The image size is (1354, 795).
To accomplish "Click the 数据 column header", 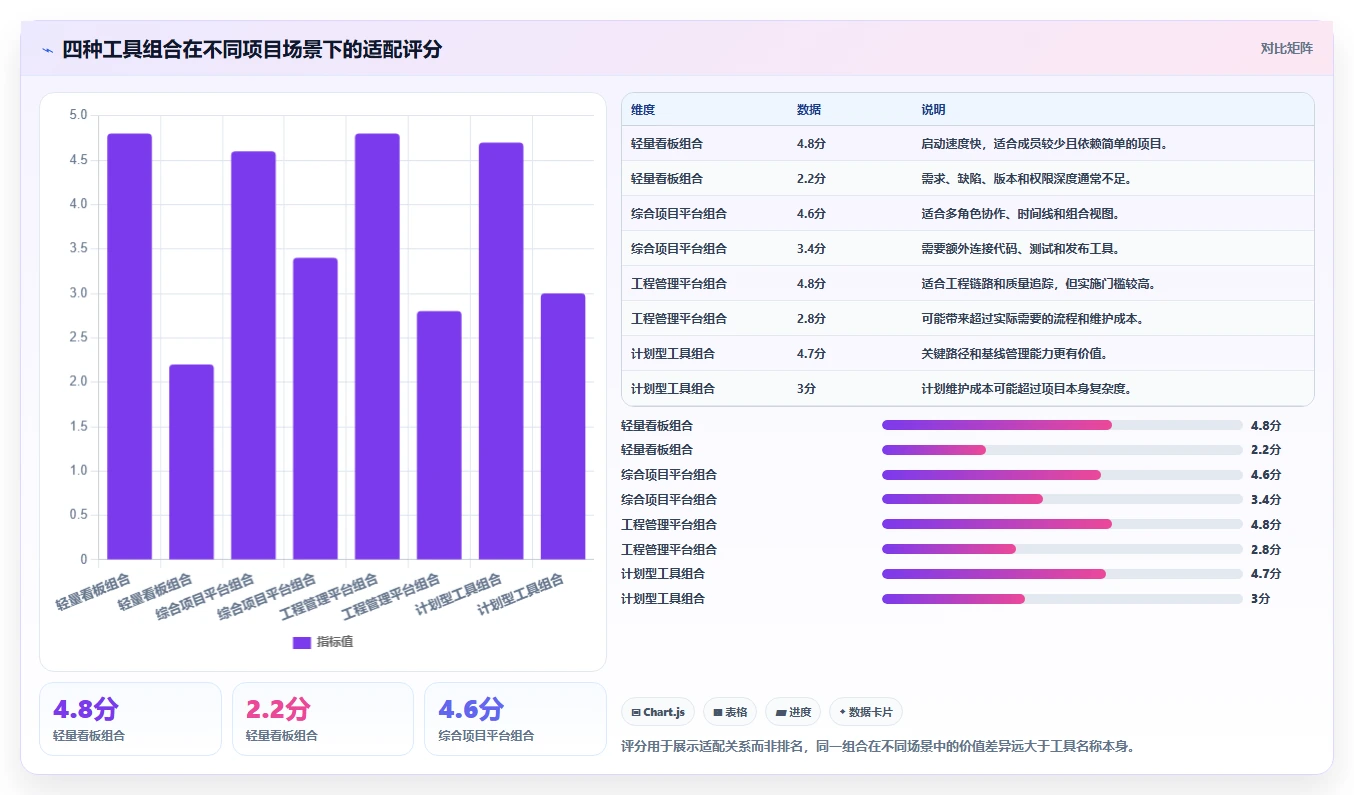I will (x=809, y=110).
